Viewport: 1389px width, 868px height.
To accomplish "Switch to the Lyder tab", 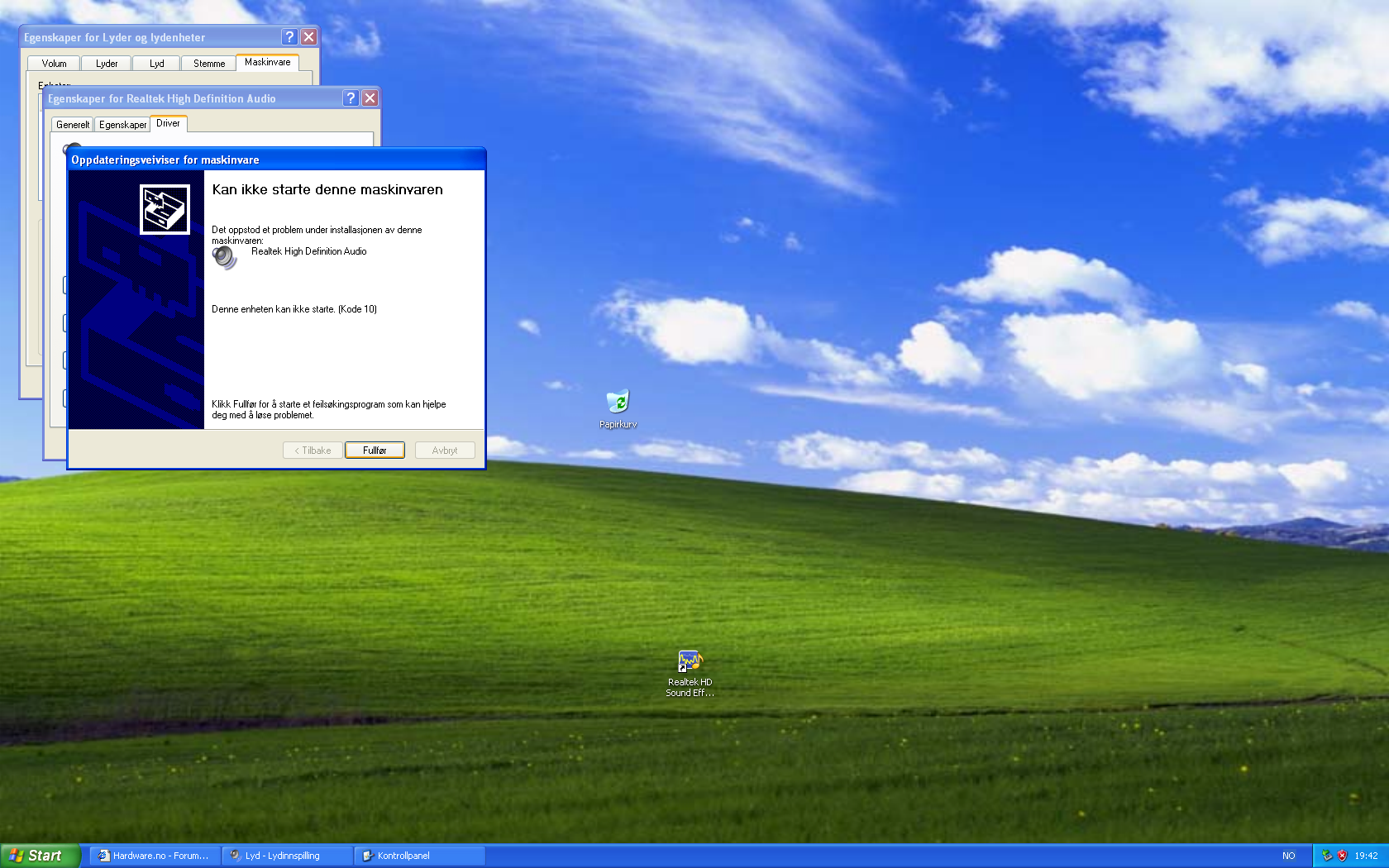I will point(107,64).
